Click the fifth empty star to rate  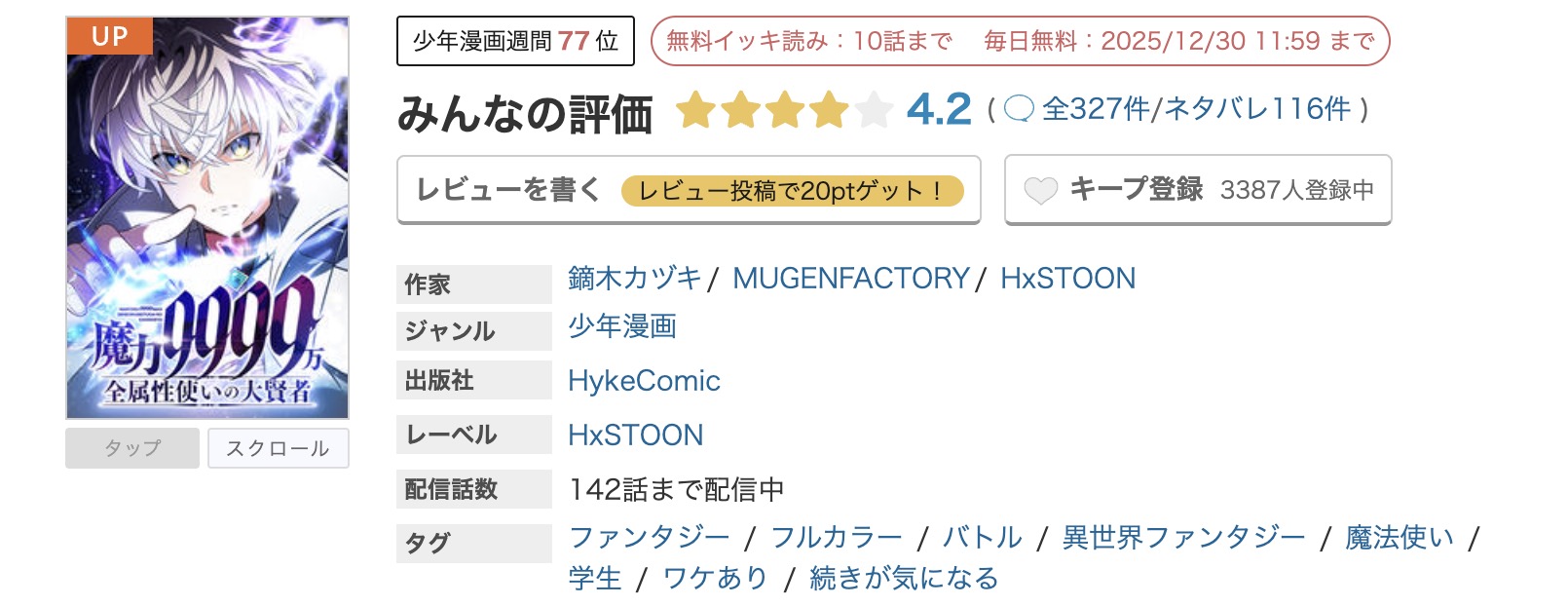tap(874, 110)
